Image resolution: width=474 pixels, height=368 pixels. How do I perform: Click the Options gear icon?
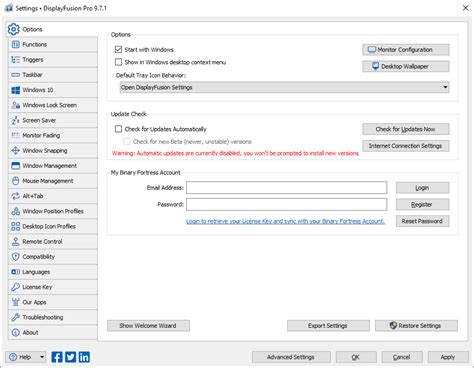pos(14,29)
